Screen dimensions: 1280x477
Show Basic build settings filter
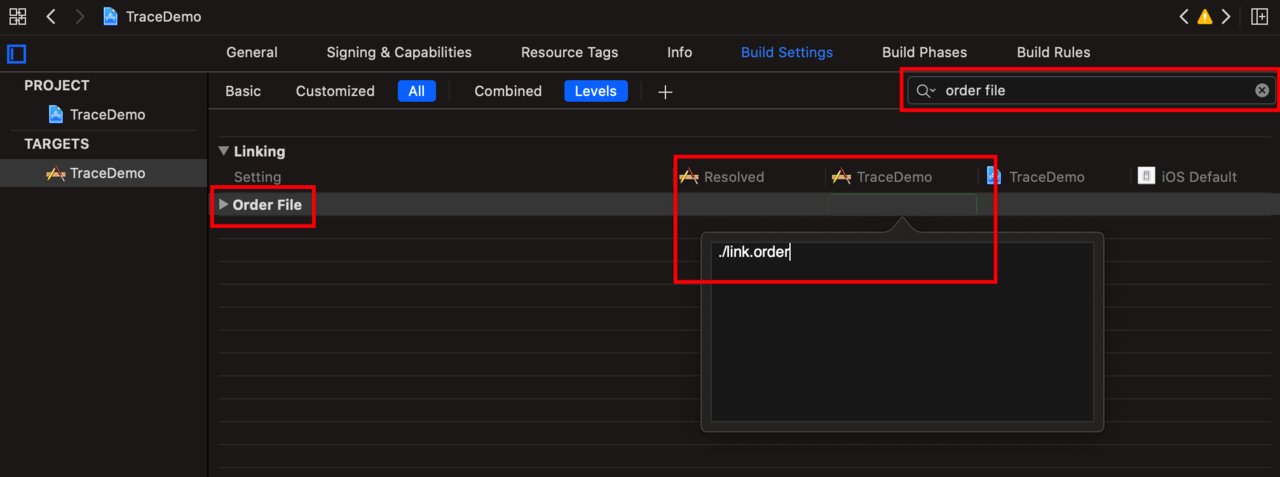pyautogui.click(x=243, y=91)
